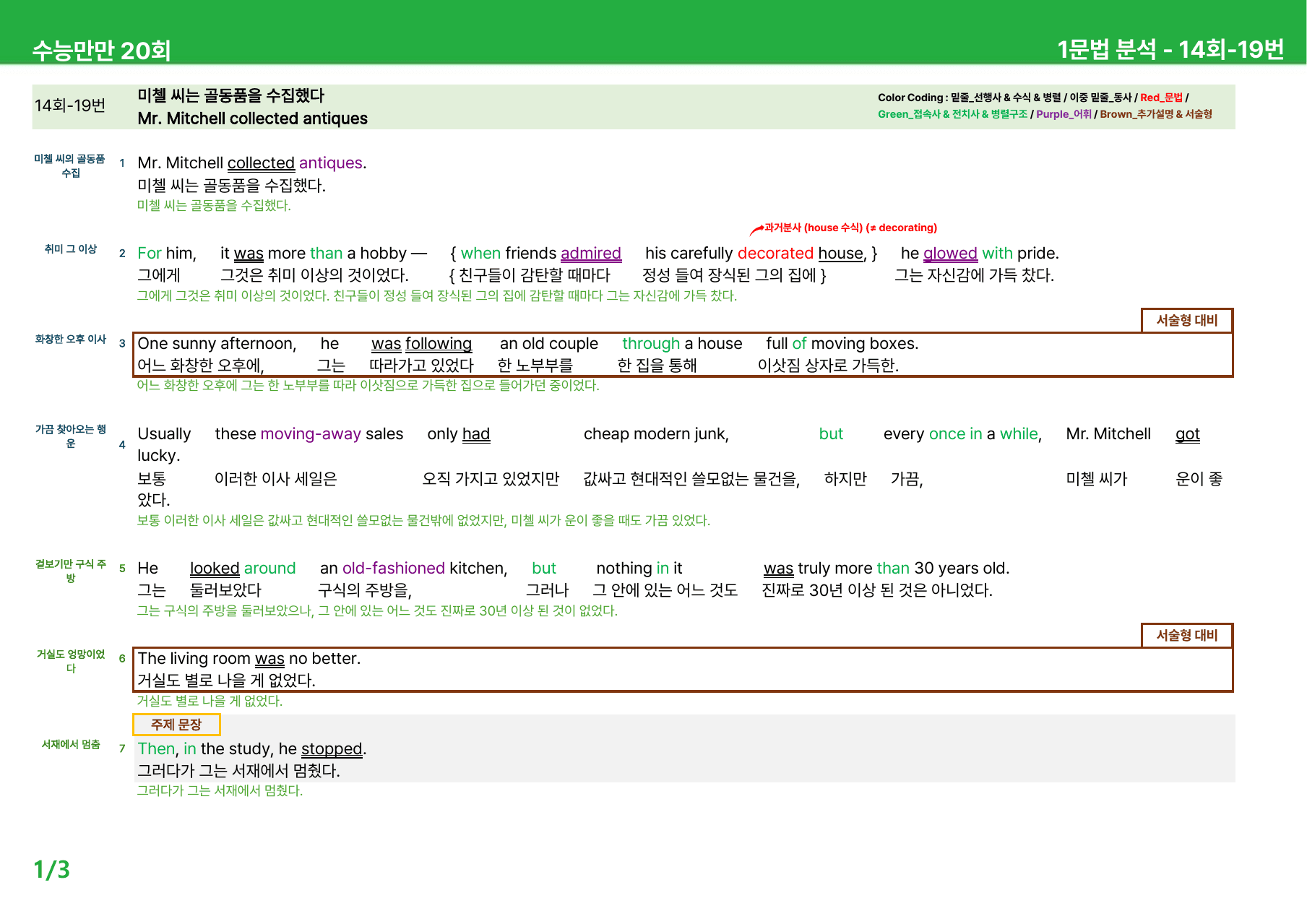The image size is (1307, 924).
Task: Click the side note '거실도 엉망이었다'
Action: point(70,661)
